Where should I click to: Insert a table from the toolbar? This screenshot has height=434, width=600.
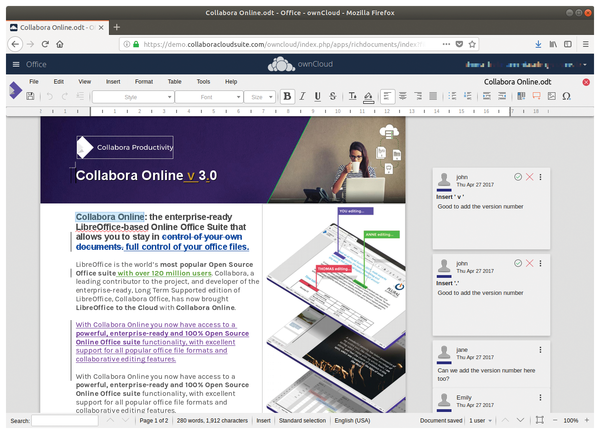click(521, 96)
